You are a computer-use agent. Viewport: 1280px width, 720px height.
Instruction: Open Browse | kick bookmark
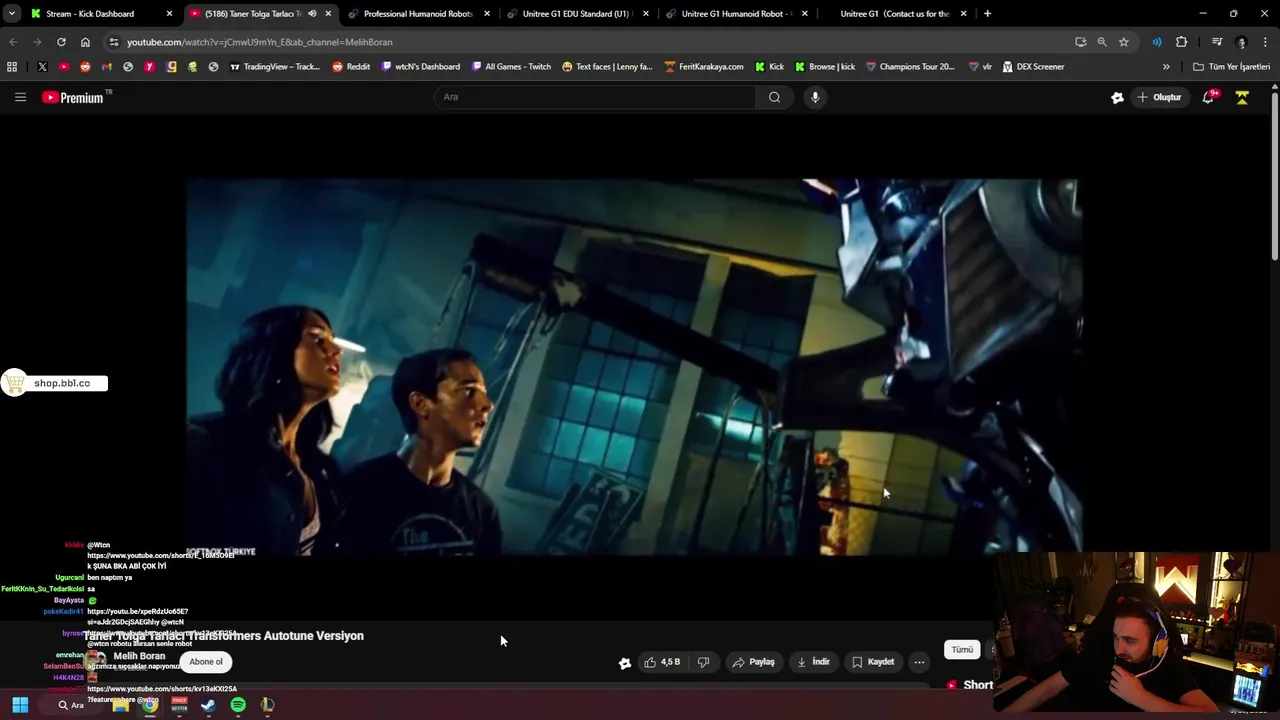coord(825,67)
